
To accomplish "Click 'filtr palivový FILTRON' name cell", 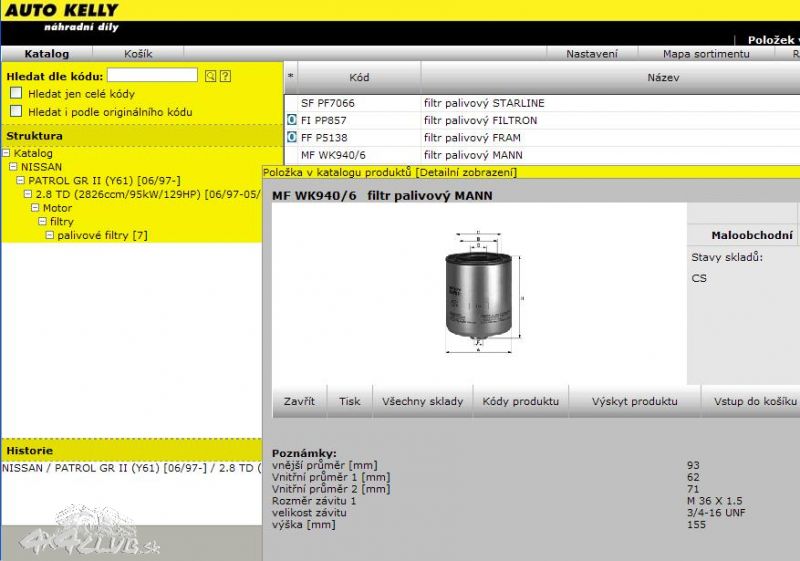I will [x=481, y=120].
